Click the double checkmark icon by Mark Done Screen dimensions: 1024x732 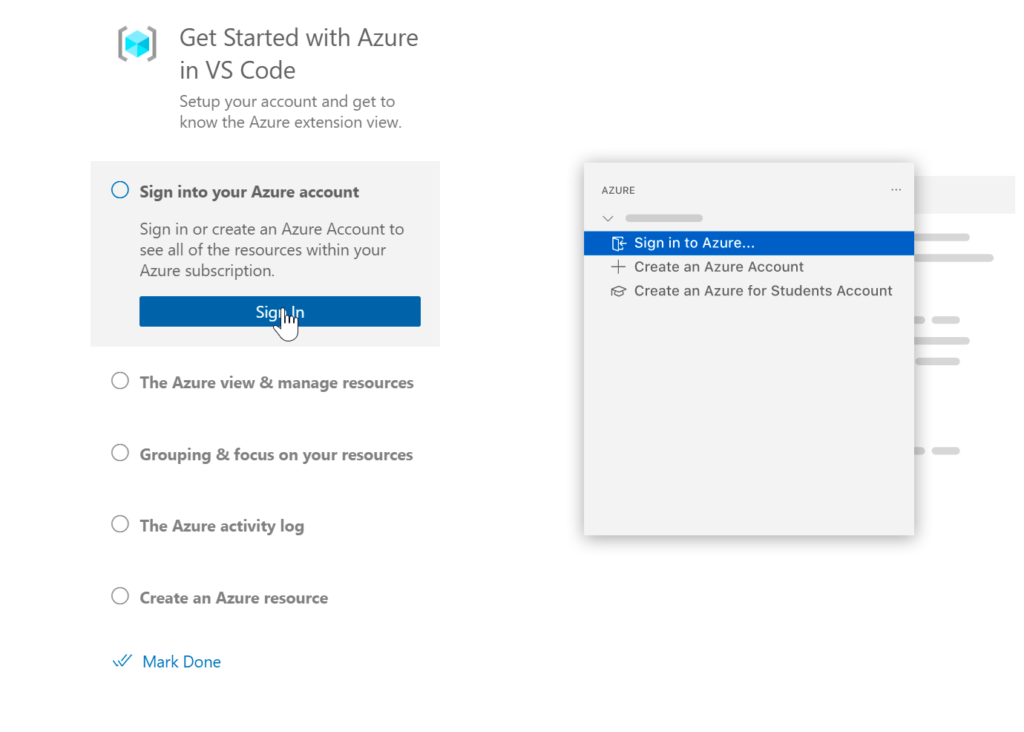pos(123,661)
